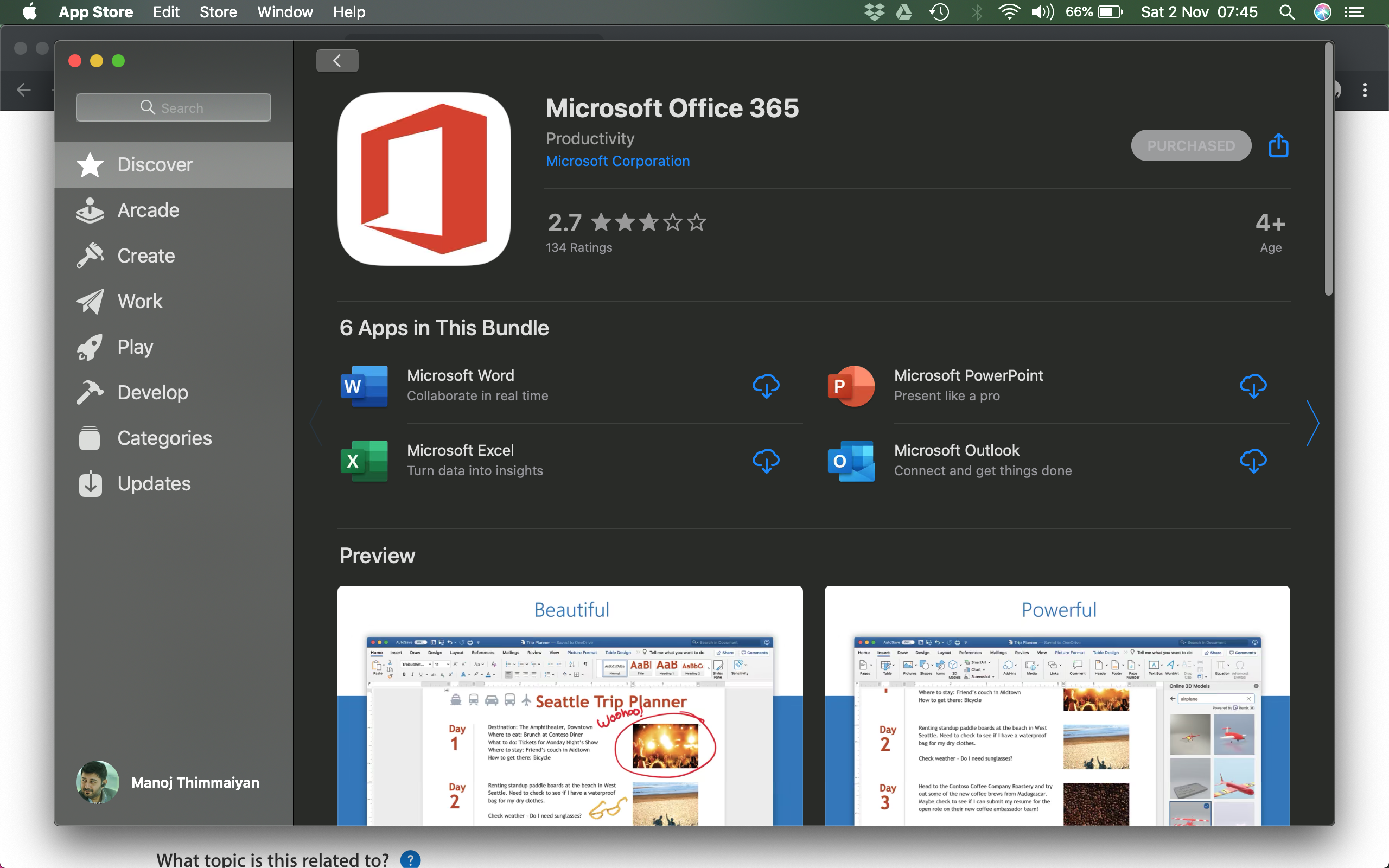Open Microsoft Corporation developer link
Screen dimensions: 1389x868
point(617,161)
